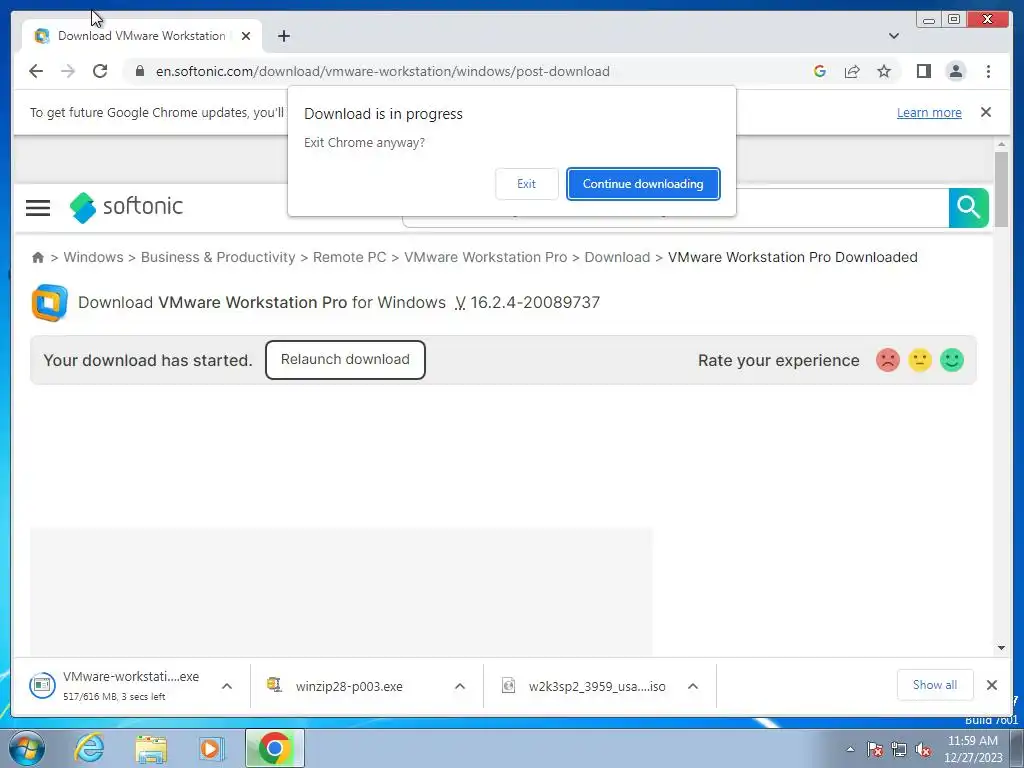Rate experience with yellow neutral face
Image resolution: width=1024 pixels, height=768 pixels.
(x=920, y=360)
